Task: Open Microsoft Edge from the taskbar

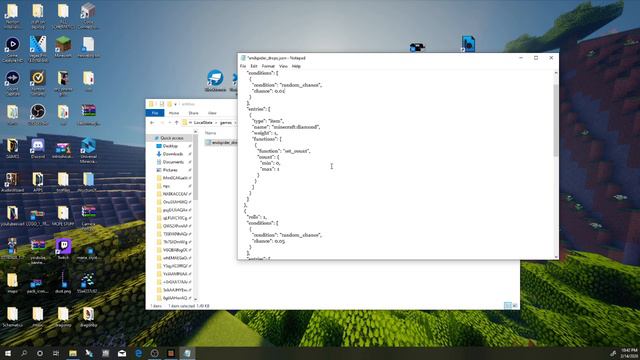Action: coord(138,353)
